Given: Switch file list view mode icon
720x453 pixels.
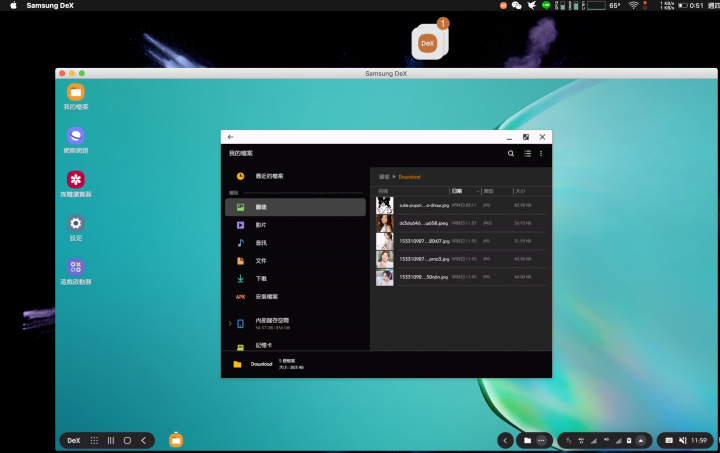Looking at the screenshot, I should [x=527, y=153].
